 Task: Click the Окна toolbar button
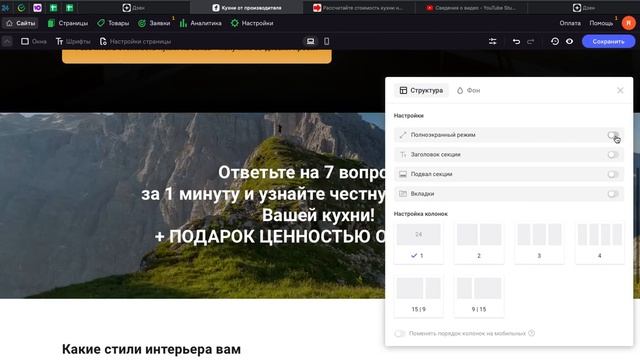tap(33, 41)
